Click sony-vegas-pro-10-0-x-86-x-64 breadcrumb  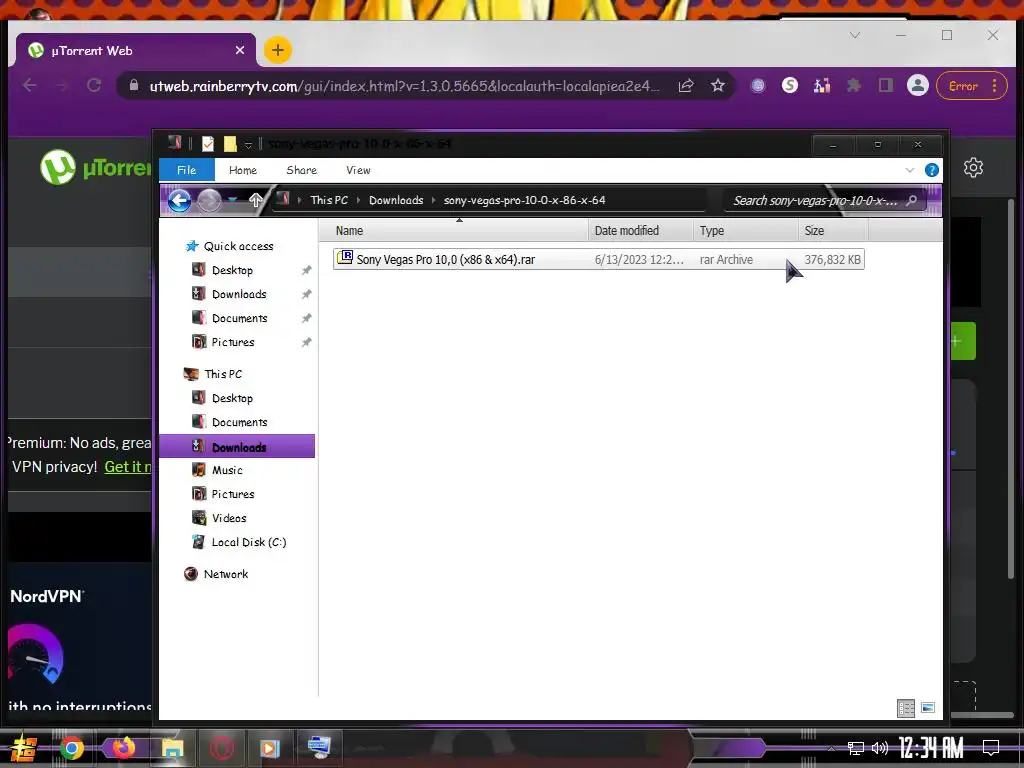(x=524, y=200)
